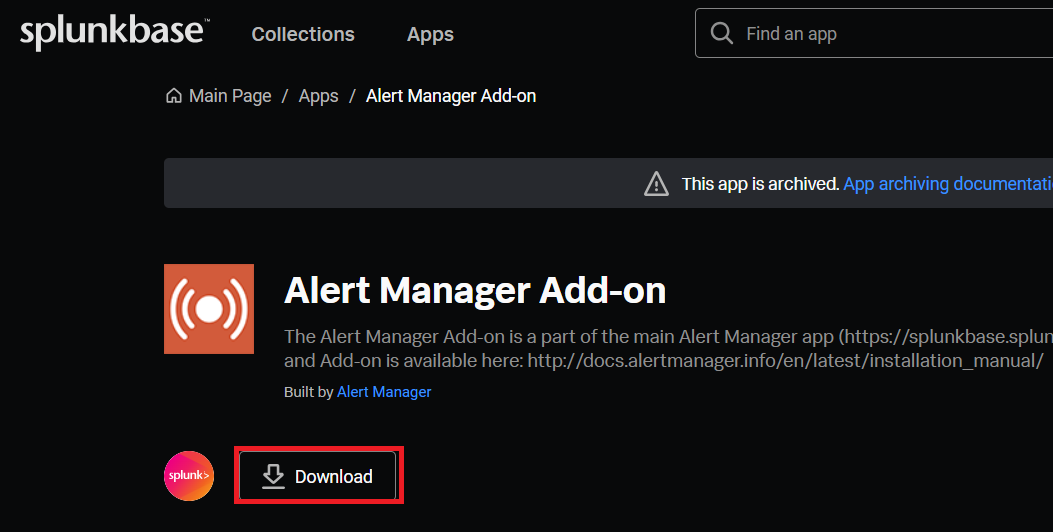Open the App archiving documentation link

947,184
